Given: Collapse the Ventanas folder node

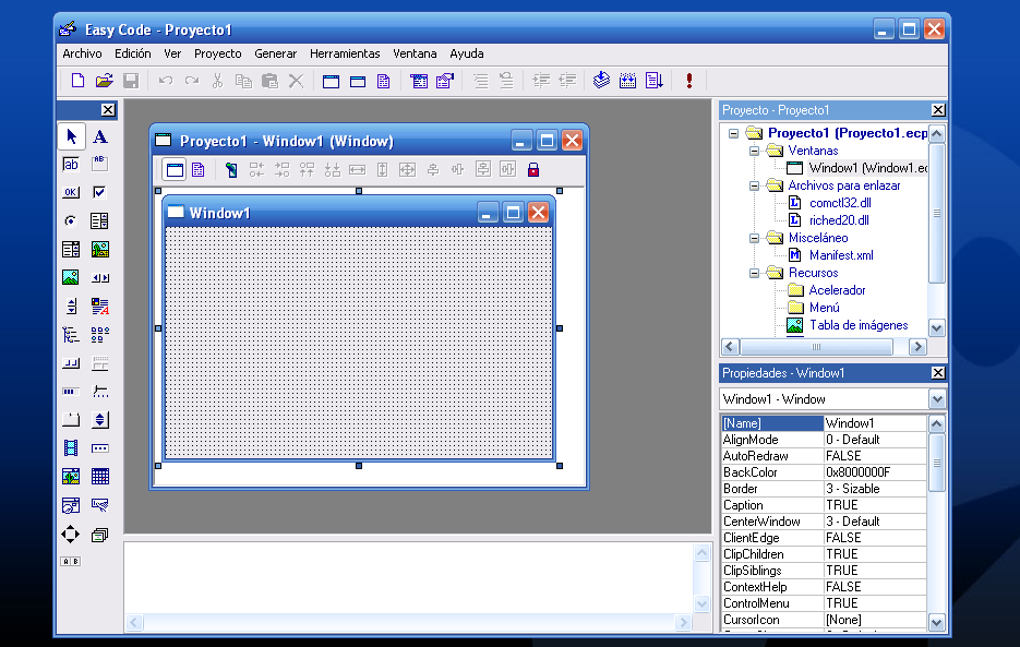Looking at the screenshot, I should tap(754, 151).
